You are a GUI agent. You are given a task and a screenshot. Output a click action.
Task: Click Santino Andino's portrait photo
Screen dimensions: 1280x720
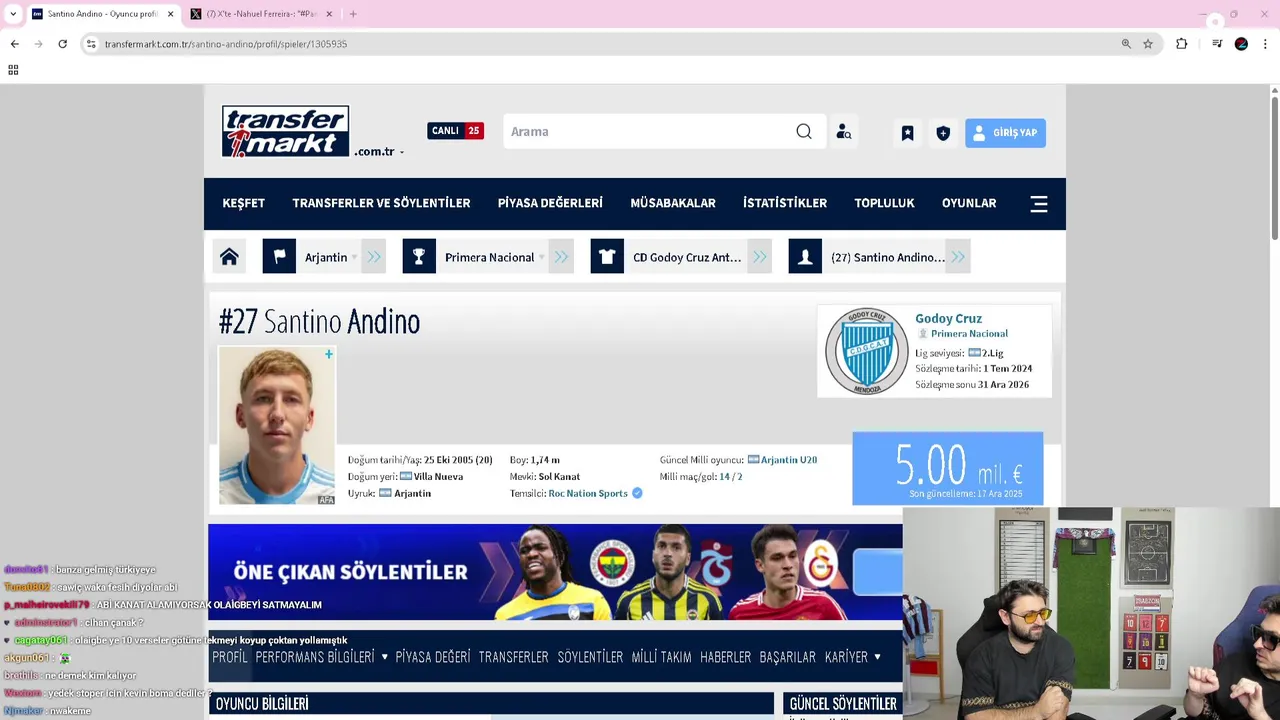click(x=277, y=425)
